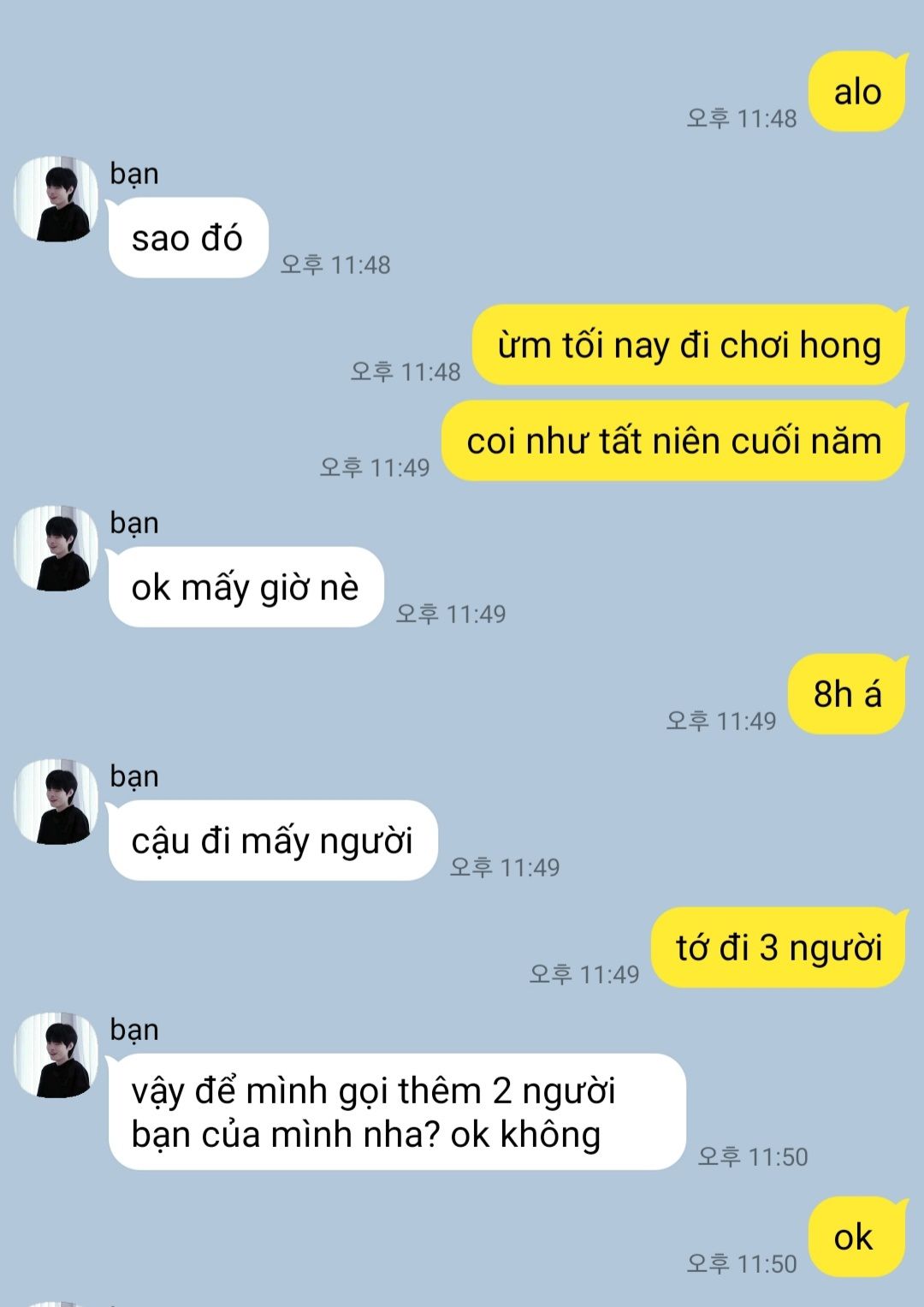Image resolution: width=924 pixels, height=1307 pixels.
Task: Tap the 'cậu đi mấy người' message
Action: tap(273, 841)
